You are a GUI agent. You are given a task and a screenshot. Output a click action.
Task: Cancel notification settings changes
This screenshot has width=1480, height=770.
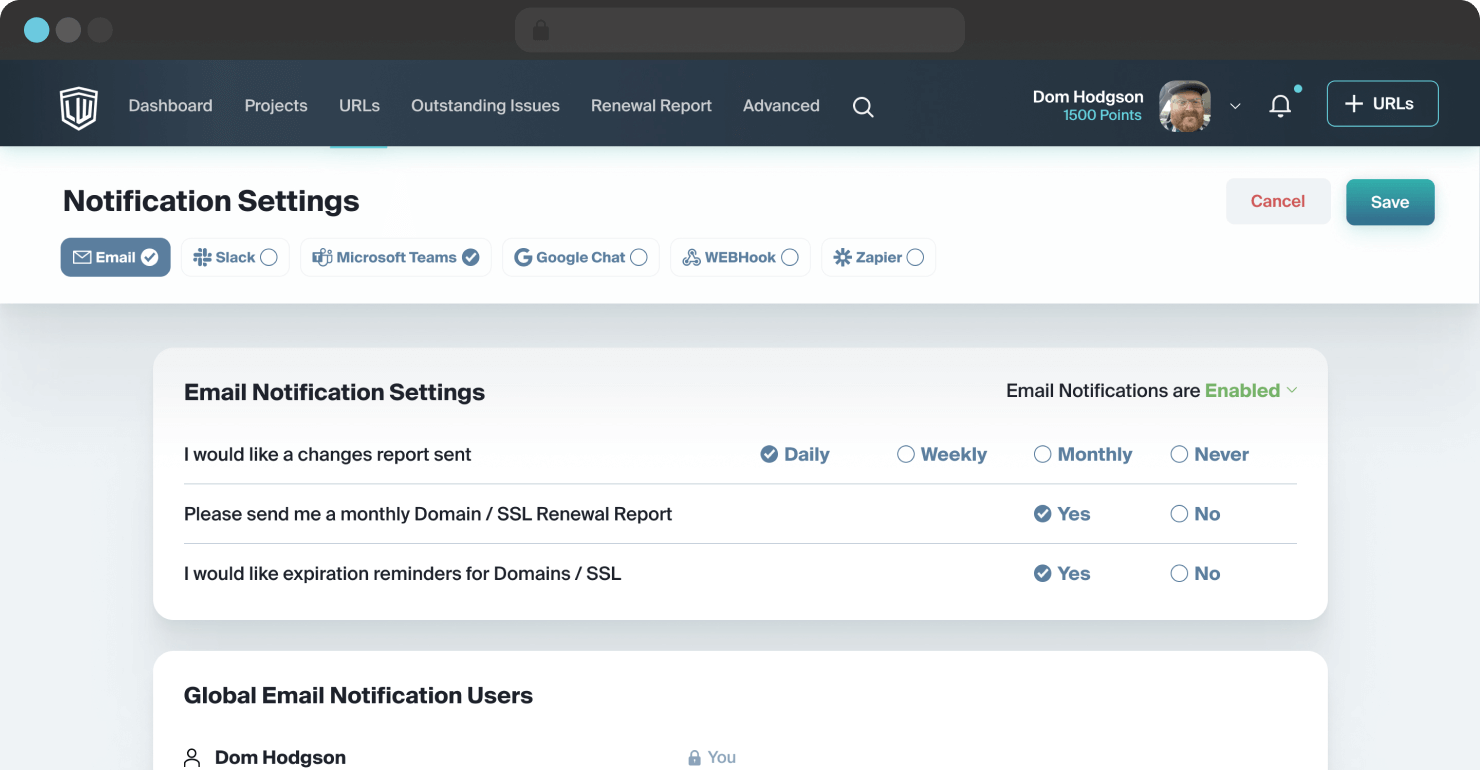[x=1278, y=201]
